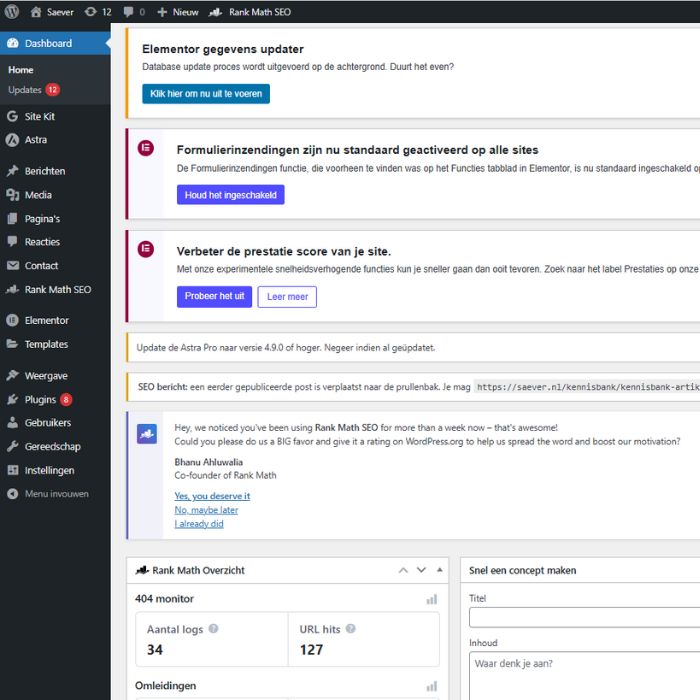
Task: Click help icon next to URL hits
Action: [x=350, y=629]
